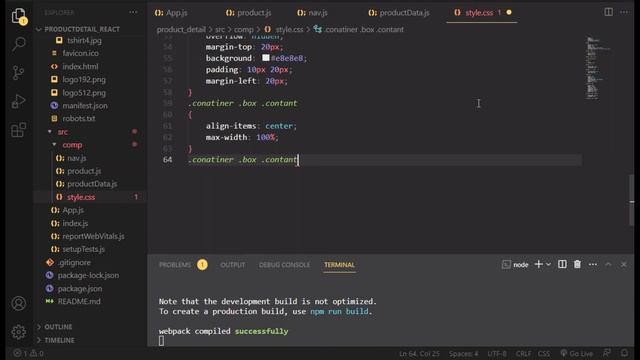The width and height of the screenshot is (640, 360).
Task: Open terminal panel more actions ellipsis
Action: coord(593,264)
